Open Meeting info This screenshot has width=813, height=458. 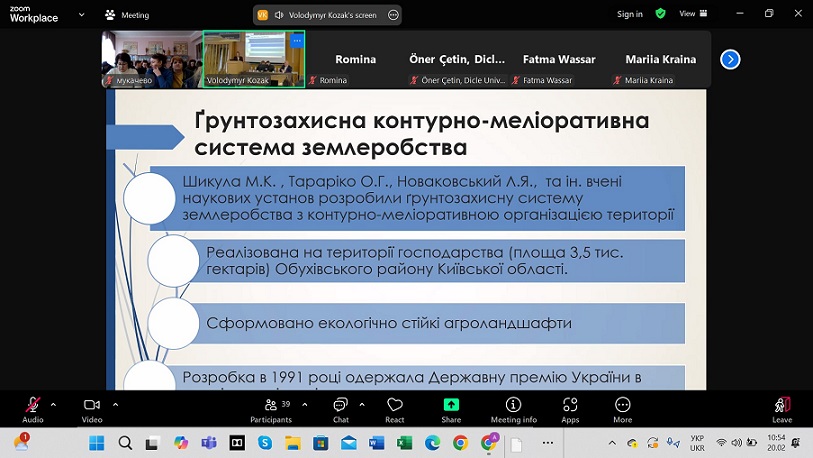pos(513,409)
